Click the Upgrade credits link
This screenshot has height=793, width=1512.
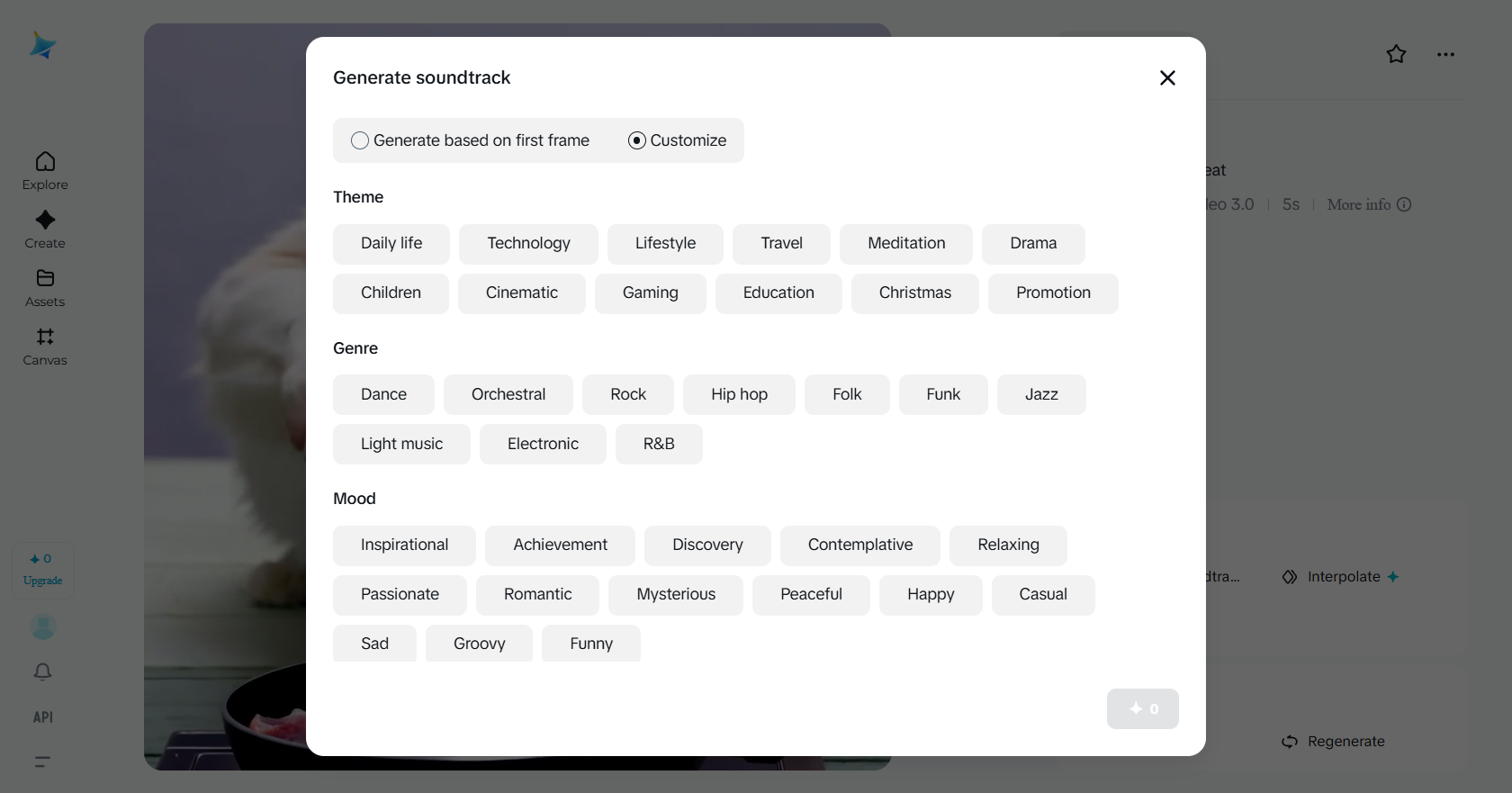click(x=43, y=581)
